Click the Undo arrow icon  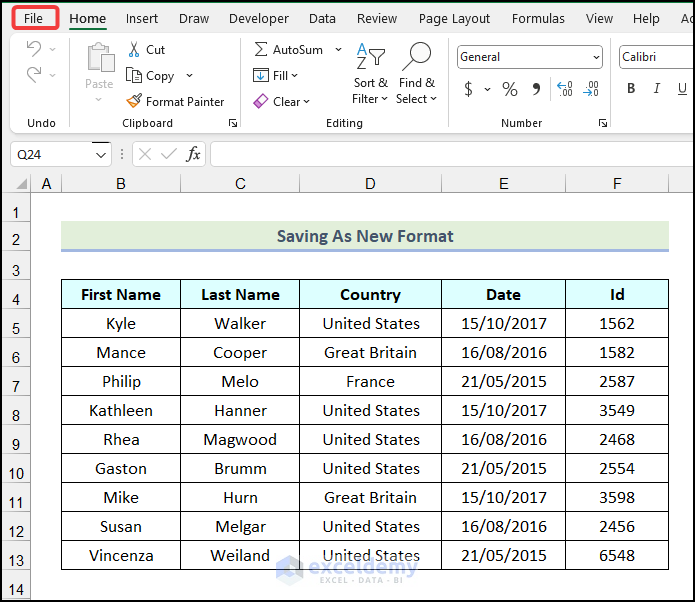click(34, 49)
